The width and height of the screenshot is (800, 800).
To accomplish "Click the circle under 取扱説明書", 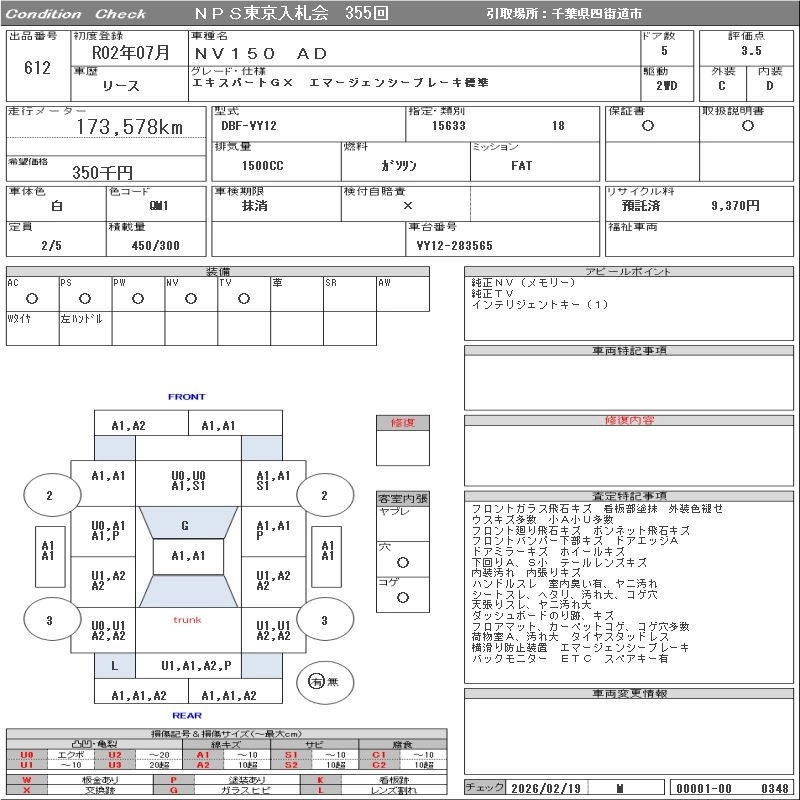I will point(747,126).
